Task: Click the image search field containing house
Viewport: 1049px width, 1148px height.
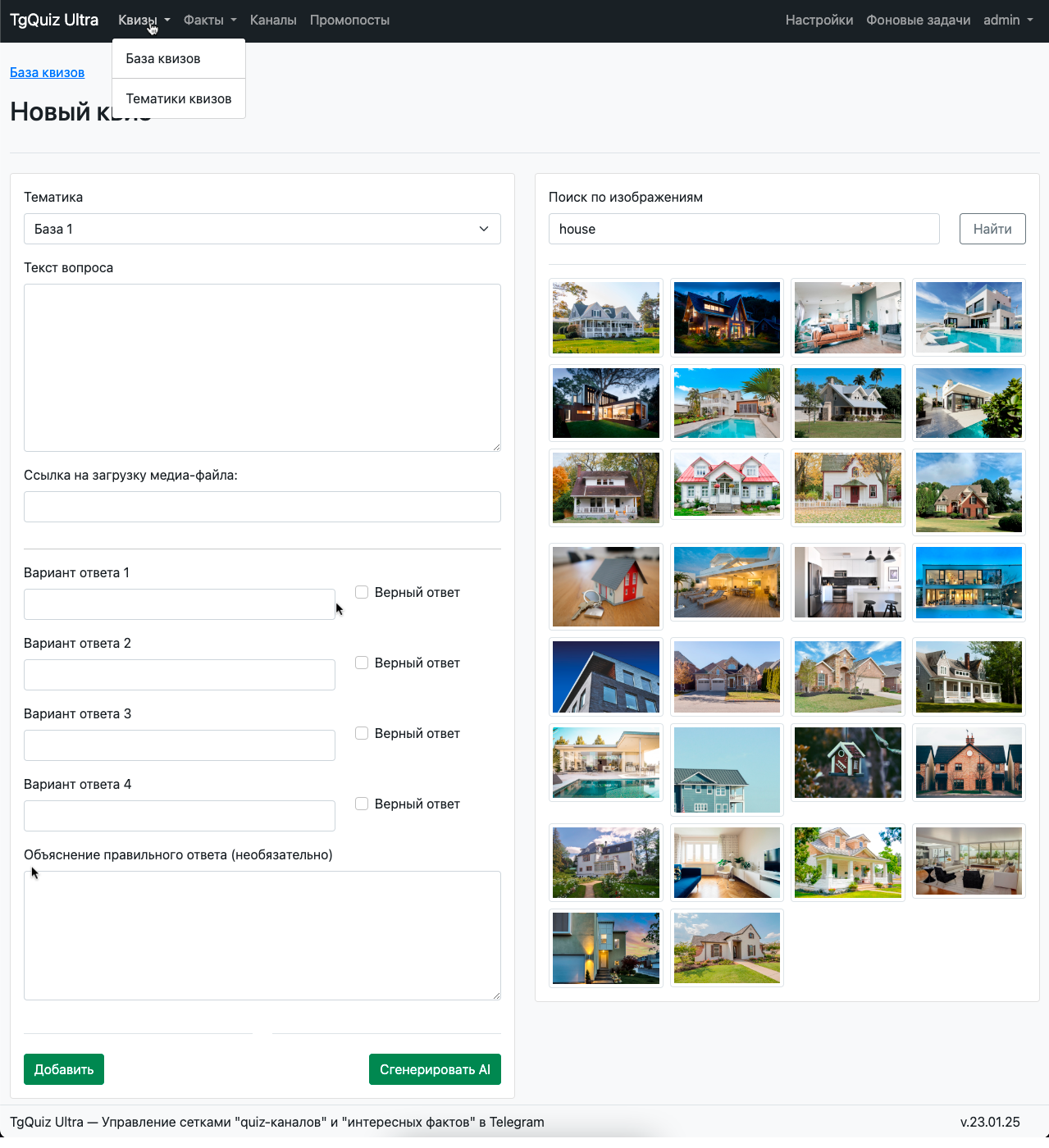Action: point(744,229)
